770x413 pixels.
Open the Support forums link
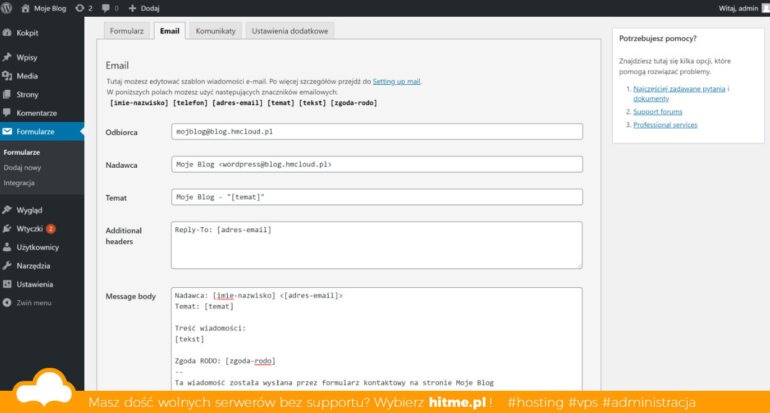(x=658, y=112)
